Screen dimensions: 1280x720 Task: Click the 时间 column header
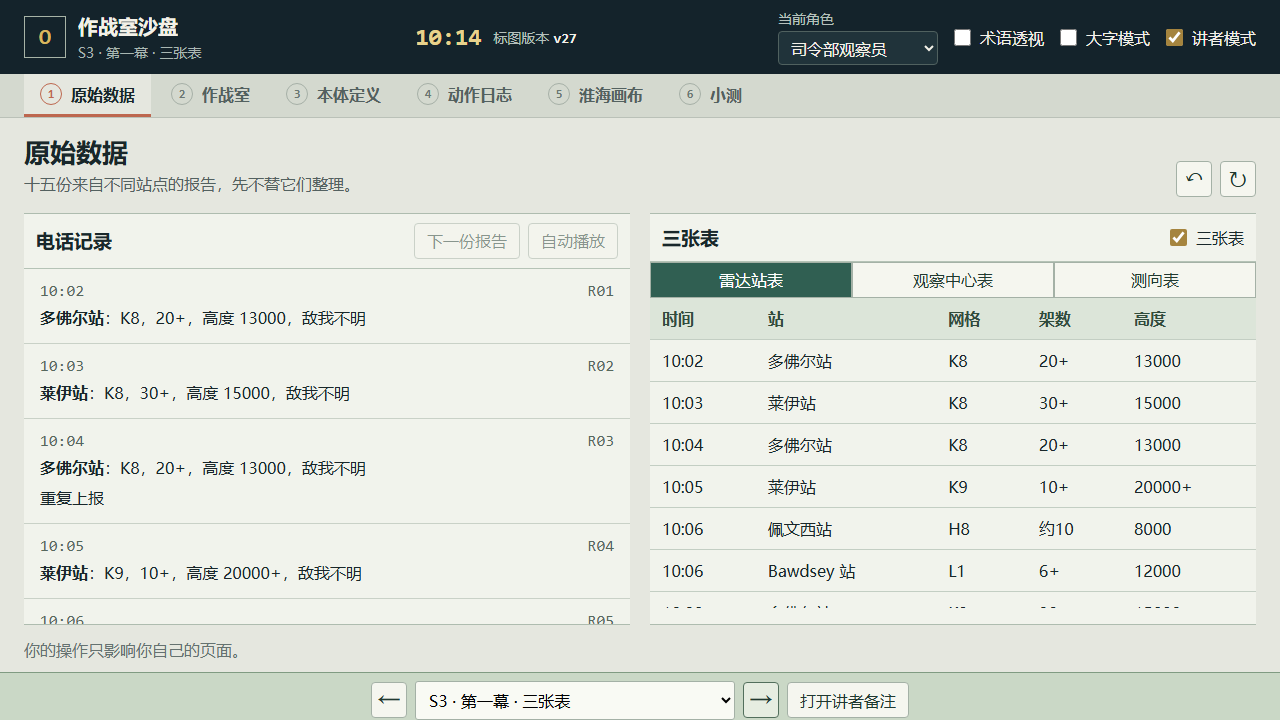pos(678,319)
